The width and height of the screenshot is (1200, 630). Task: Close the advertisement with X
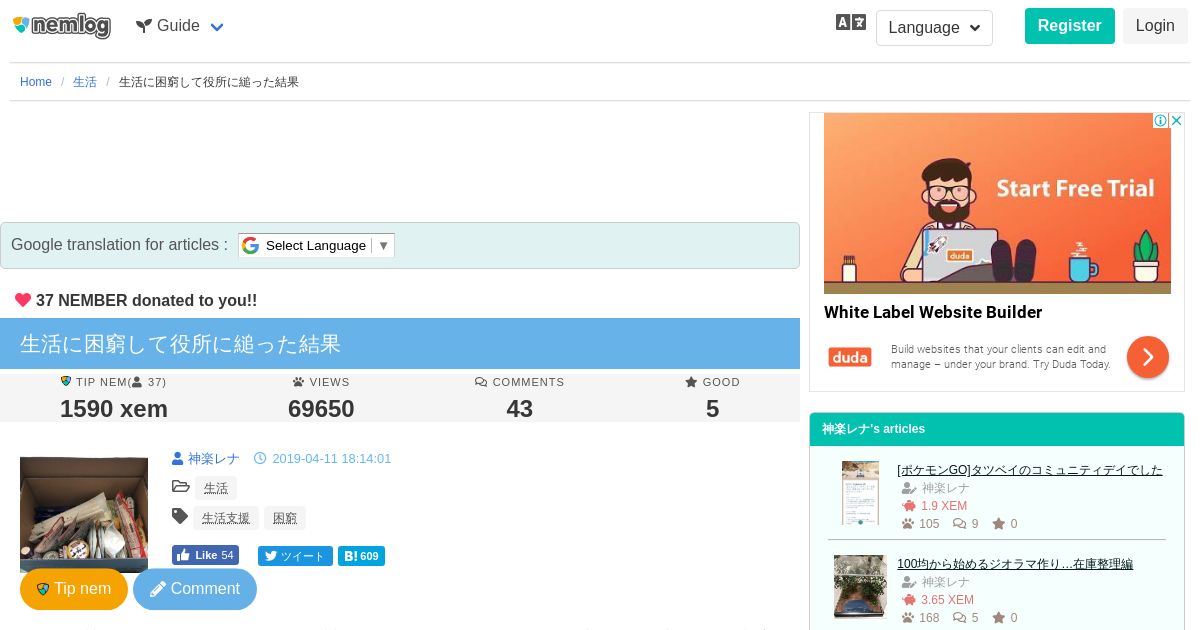[1177, 121]
